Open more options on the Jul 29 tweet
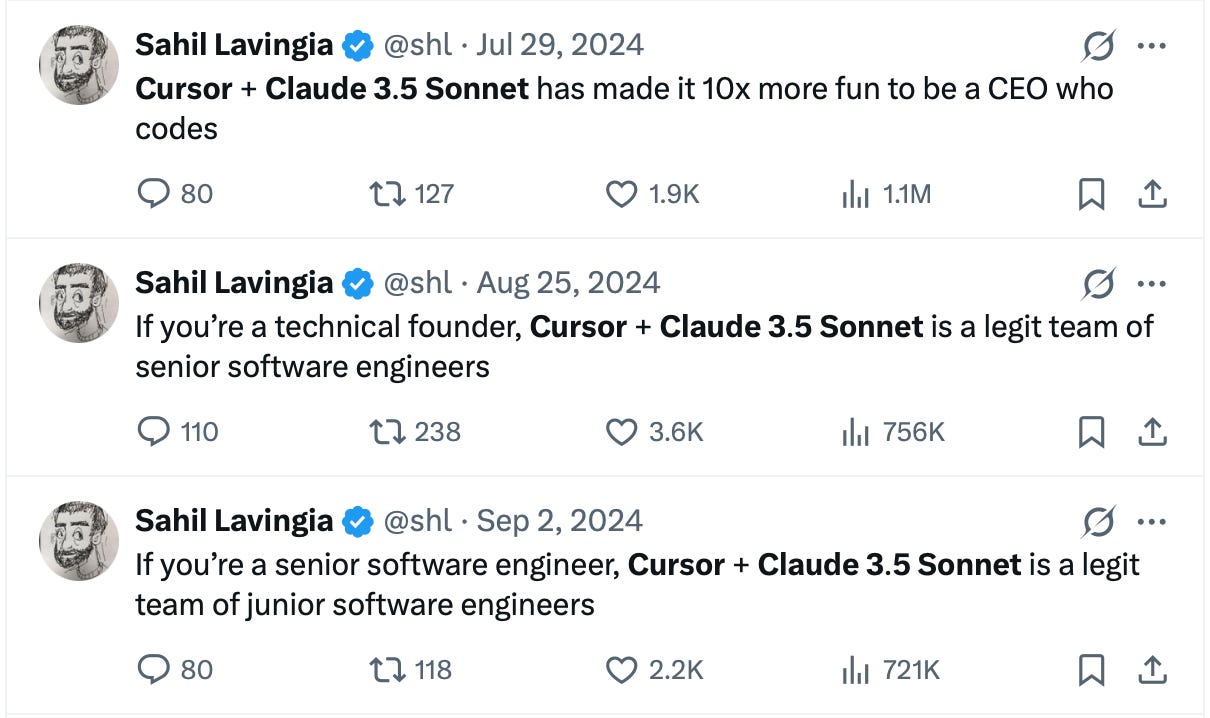The height and width of the screenshot is (718, 1210). pos(1151,46)
